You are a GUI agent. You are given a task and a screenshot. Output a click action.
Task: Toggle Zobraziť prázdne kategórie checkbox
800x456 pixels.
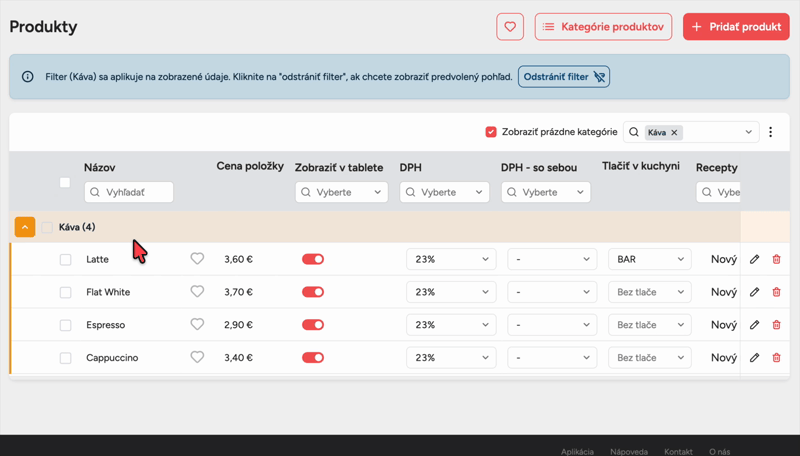491,132
